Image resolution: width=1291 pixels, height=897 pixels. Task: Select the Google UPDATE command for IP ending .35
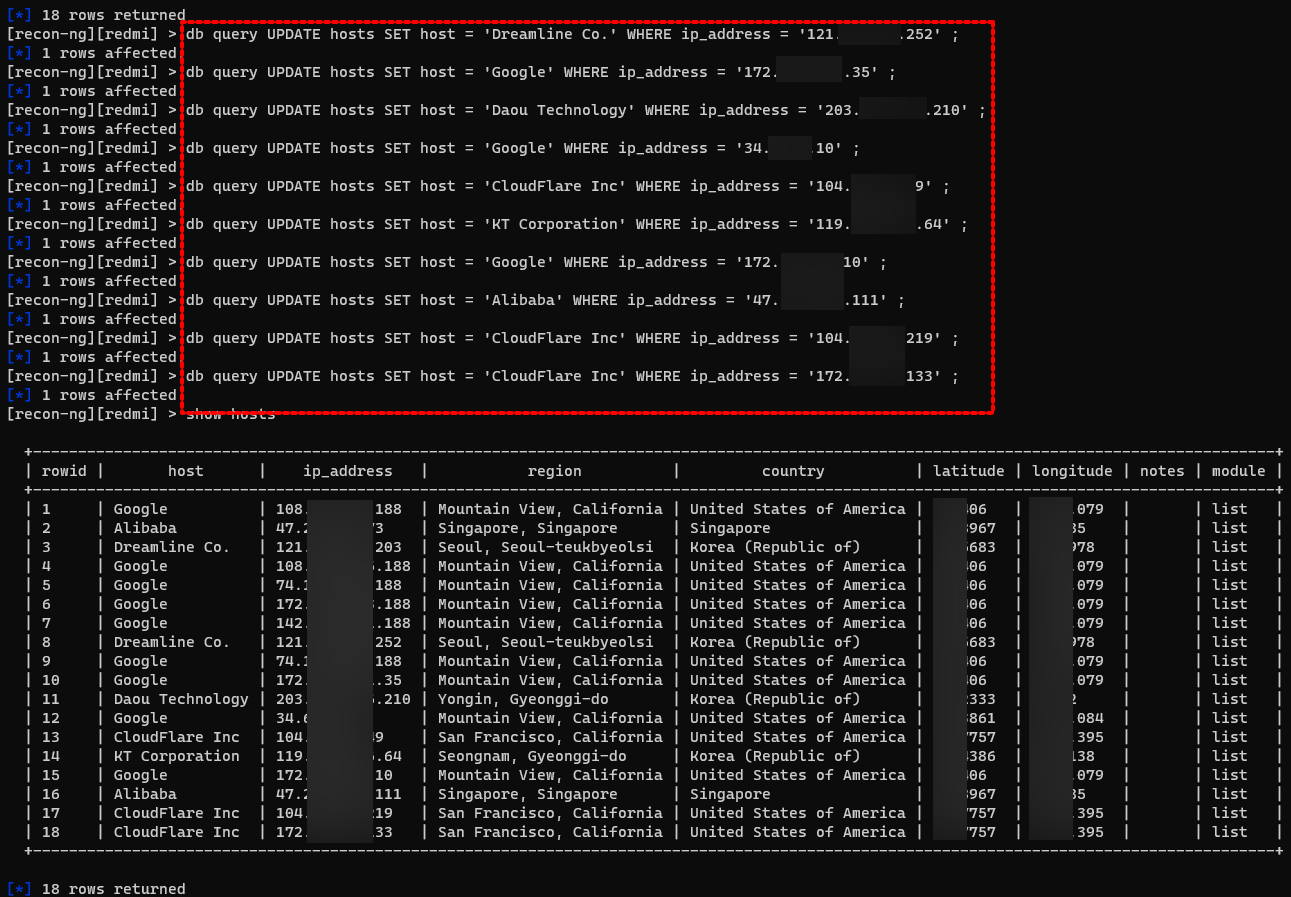click(541, 72)
